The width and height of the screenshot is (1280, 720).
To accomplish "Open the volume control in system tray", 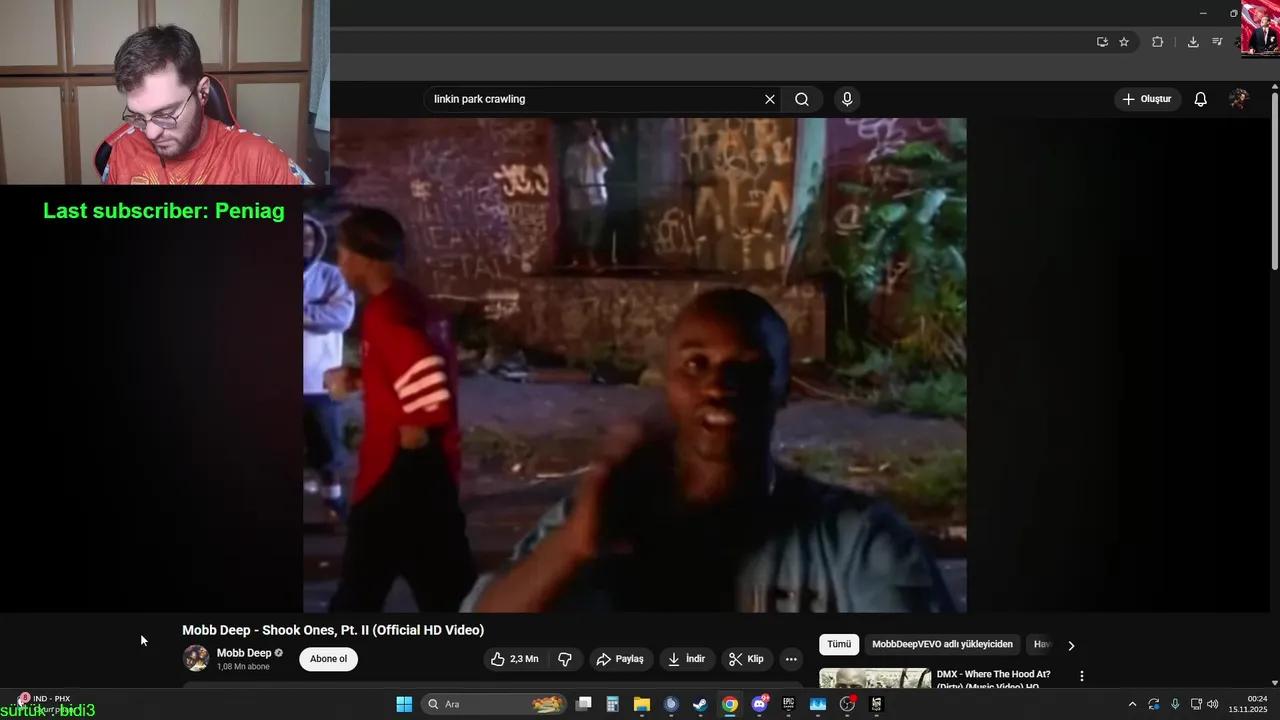I will [x=1213, y=704].
